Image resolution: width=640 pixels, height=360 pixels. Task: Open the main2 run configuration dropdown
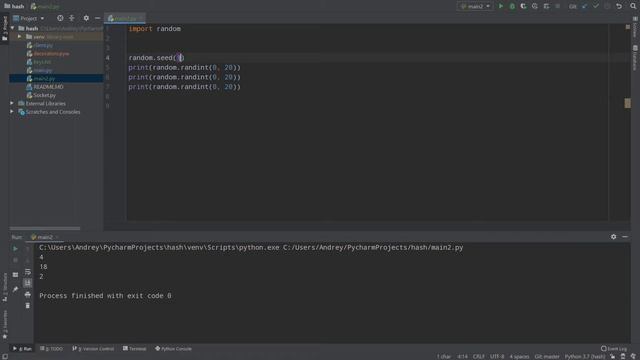[x=476, y=6]
